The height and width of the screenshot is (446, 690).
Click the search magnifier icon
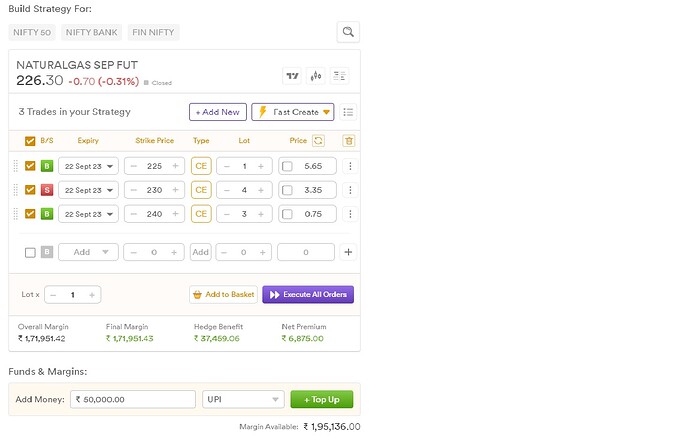[x=347, y=32]
